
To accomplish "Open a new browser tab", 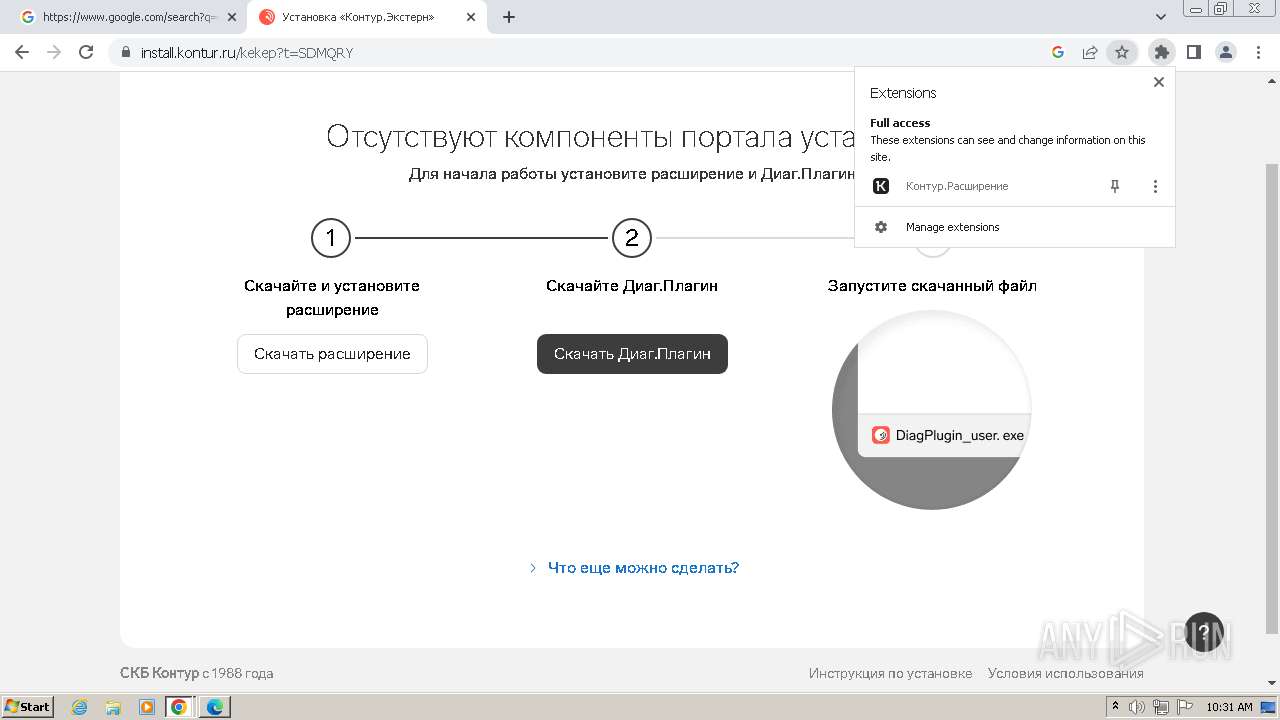I will tap(509, 17).
